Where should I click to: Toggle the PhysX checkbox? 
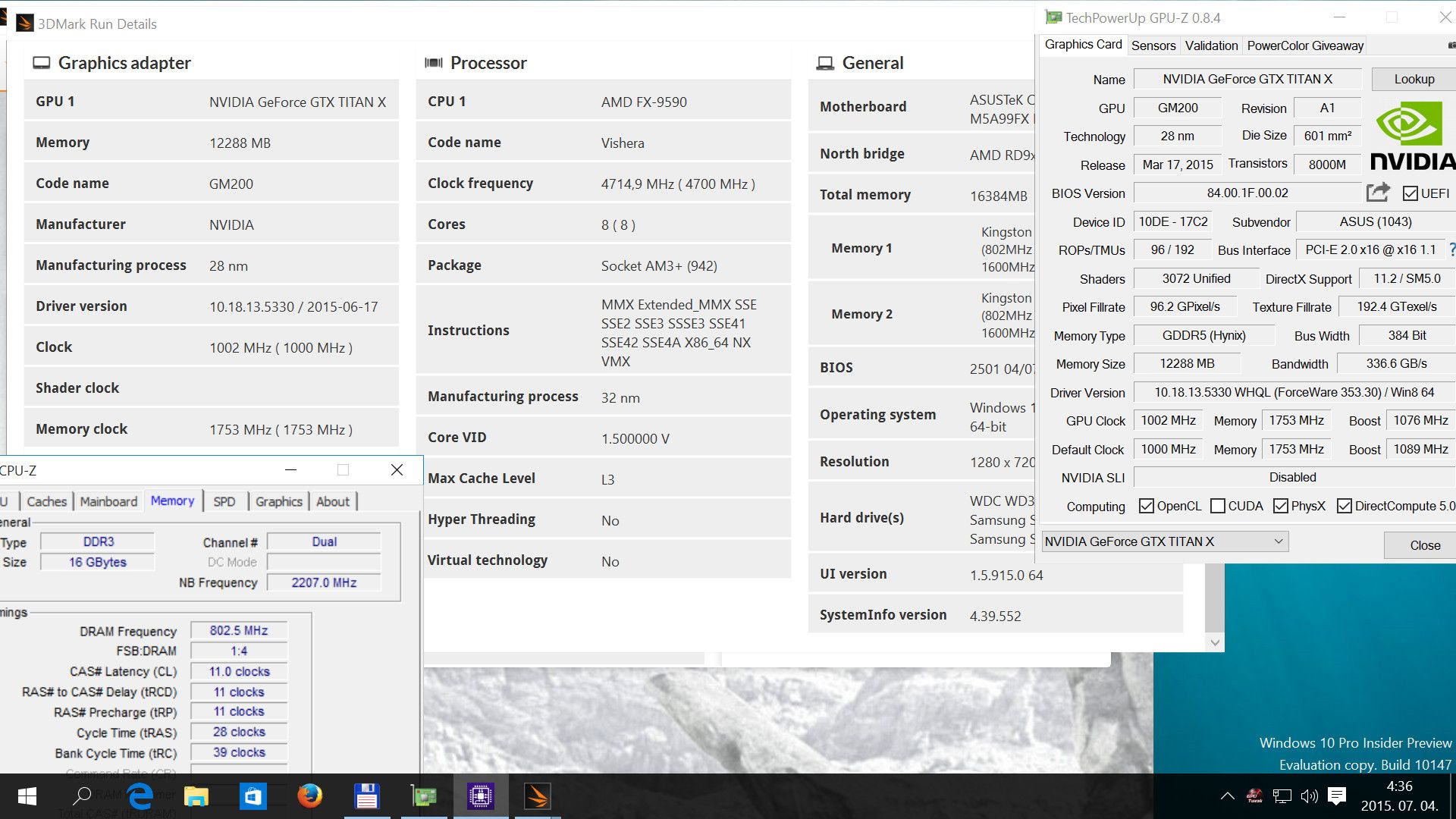[x=1281, y=506]
